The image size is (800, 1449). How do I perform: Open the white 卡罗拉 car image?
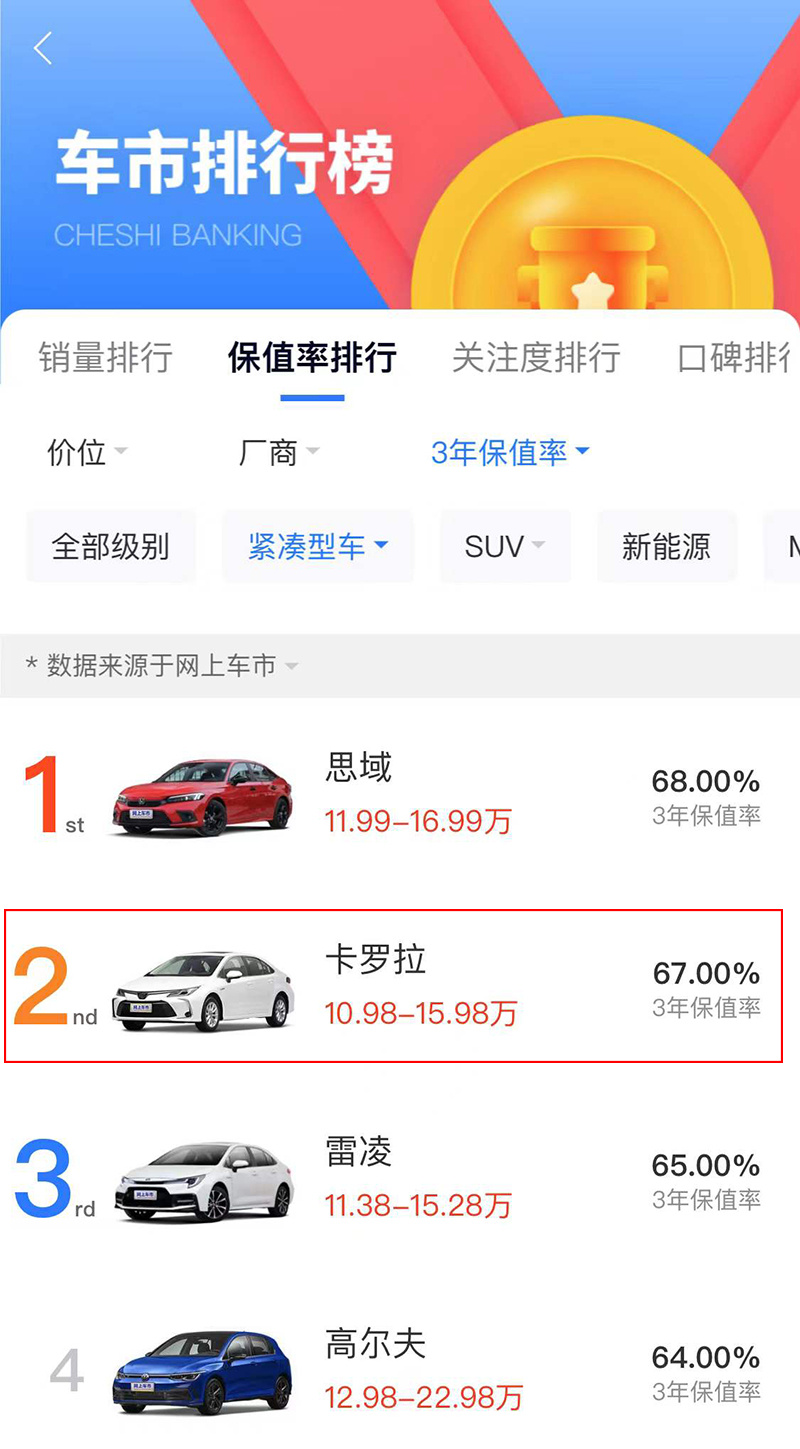[x=203, y=990]
